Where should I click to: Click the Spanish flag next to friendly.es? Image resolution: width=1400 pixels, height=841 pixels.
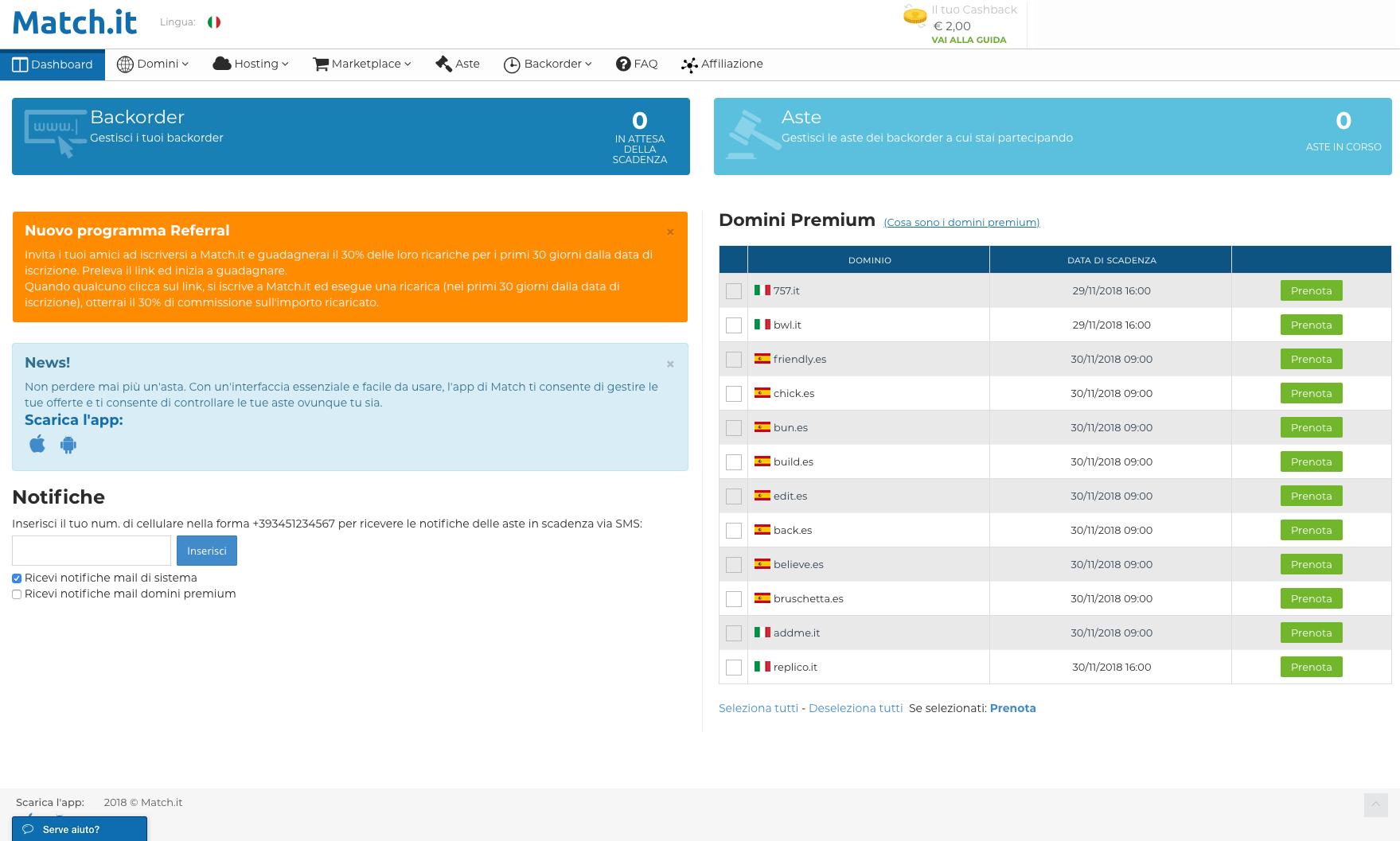[762, 359]
